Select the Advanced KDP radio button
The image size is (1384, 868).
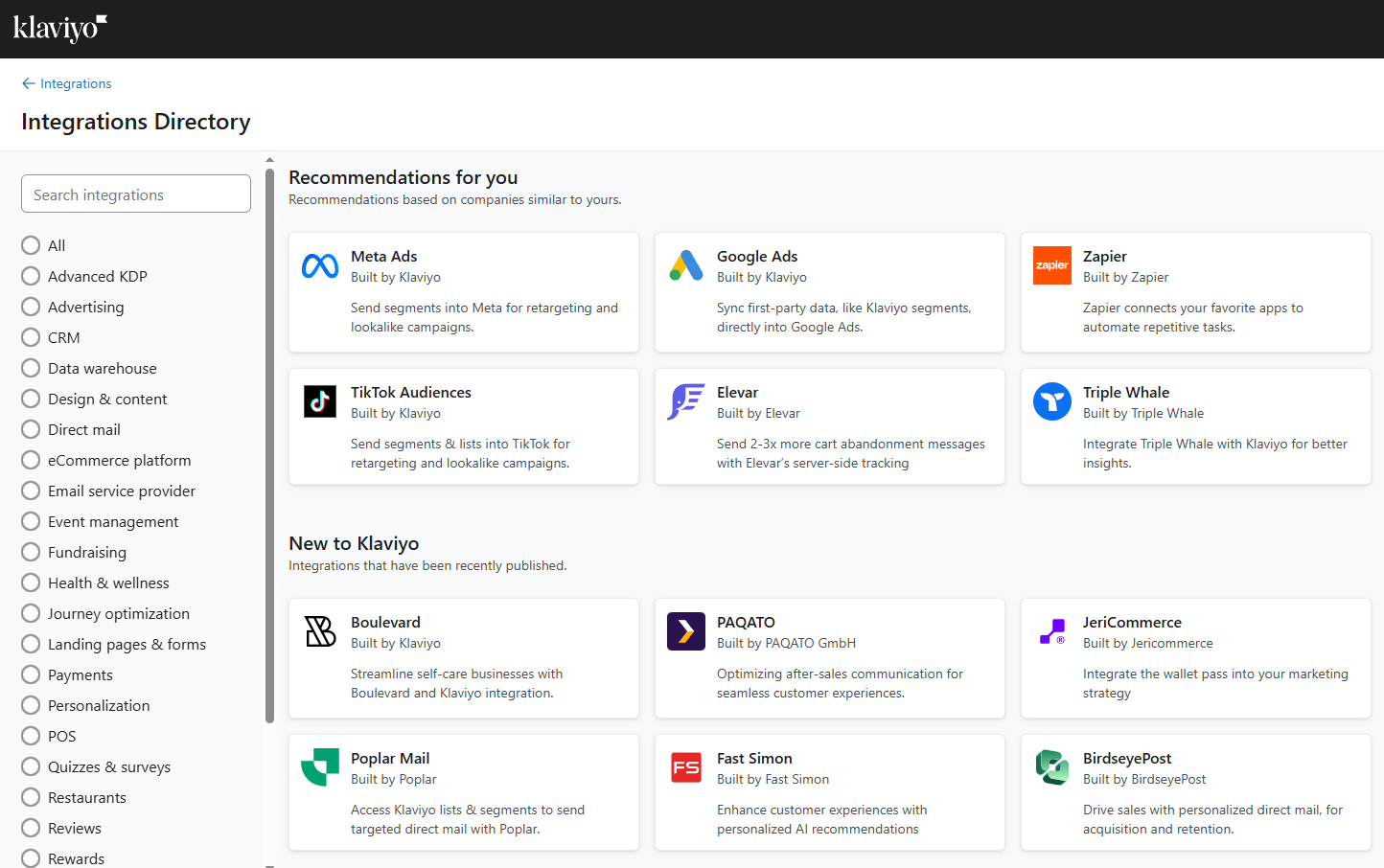point(31,276)
